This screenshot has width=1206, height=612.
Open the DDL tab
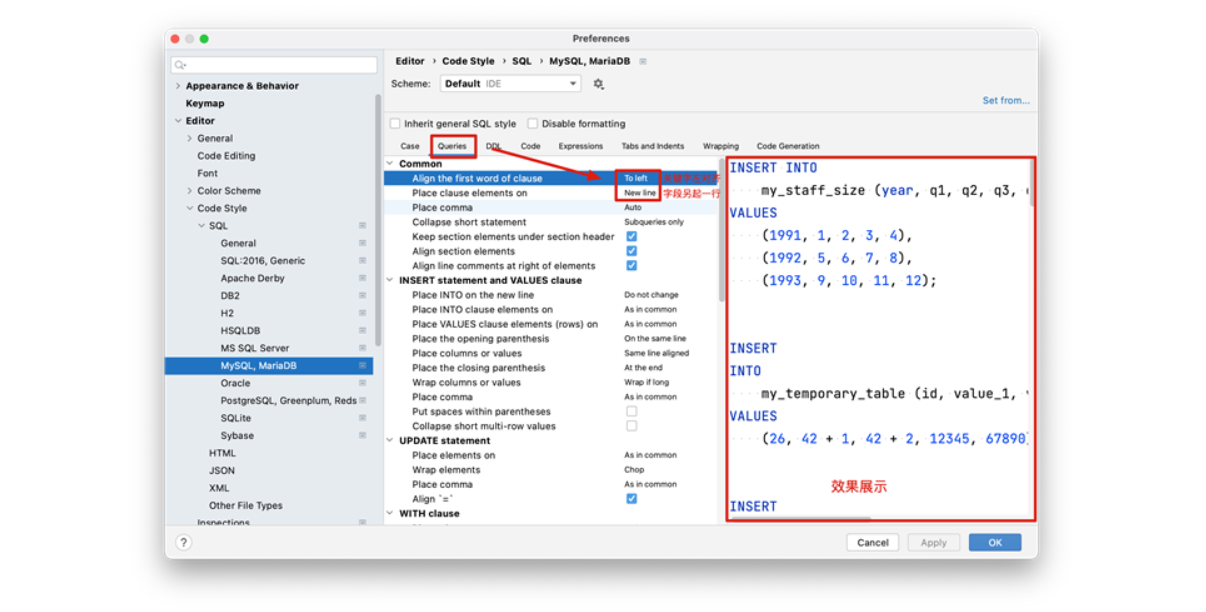click(x=494, y=146)
